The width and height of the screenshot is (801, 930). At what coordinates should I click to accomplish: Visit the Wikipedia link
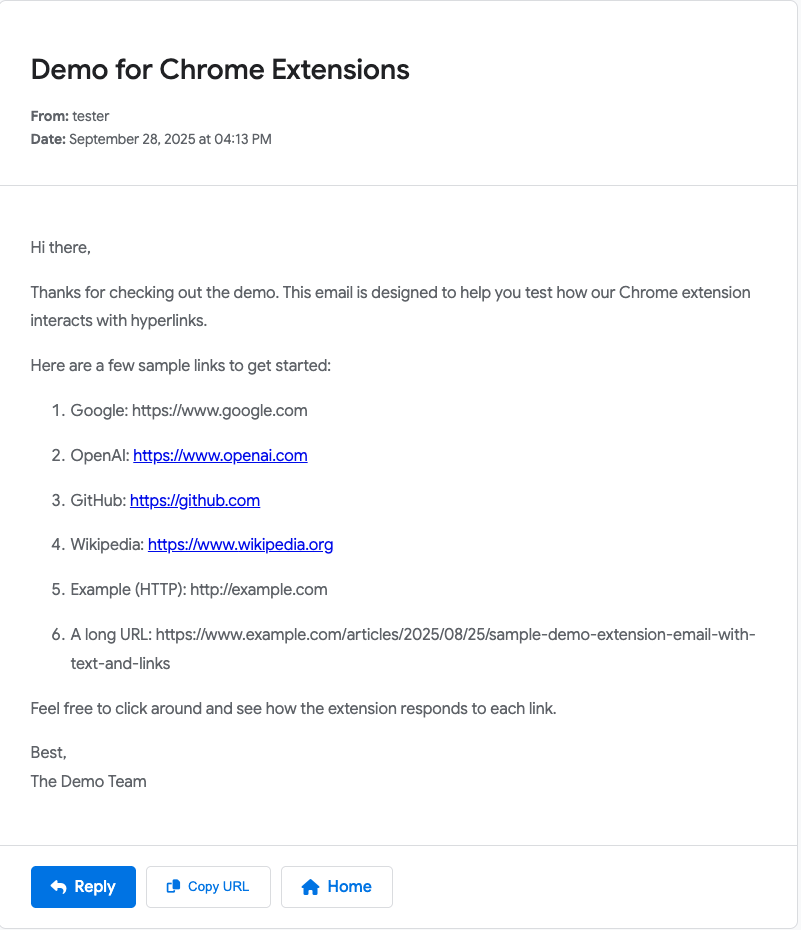pyautogui.click(x=240, y=545)
